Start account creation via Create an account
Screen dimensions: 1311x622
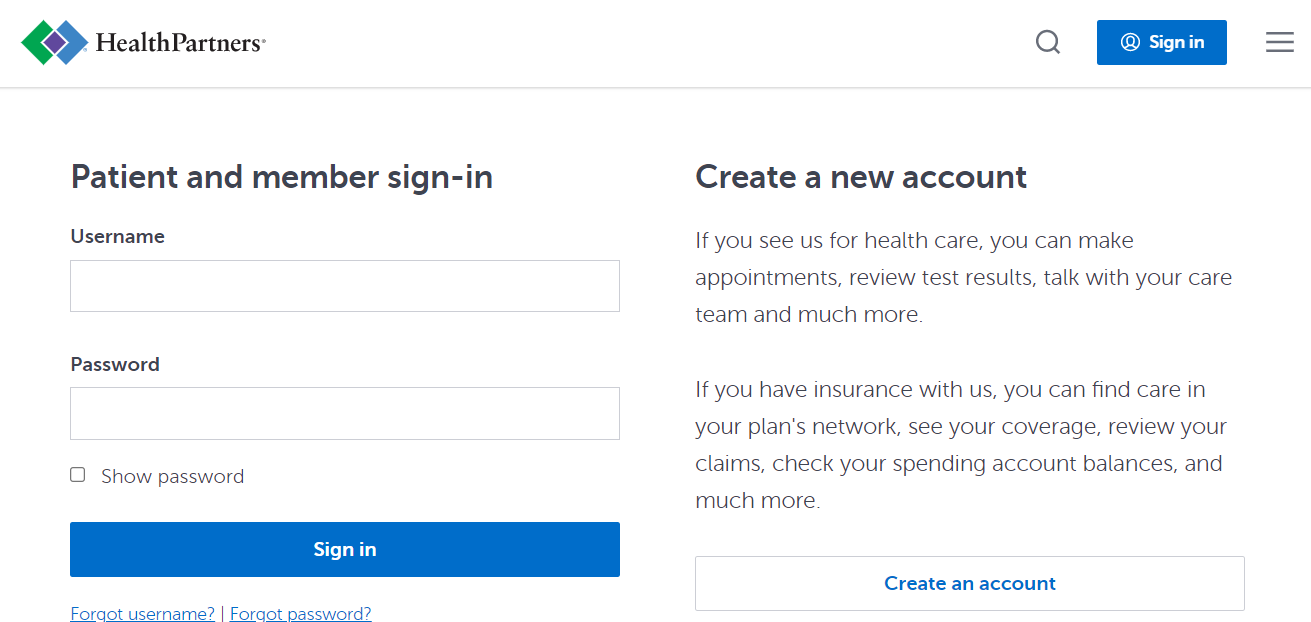coord(969,583)
